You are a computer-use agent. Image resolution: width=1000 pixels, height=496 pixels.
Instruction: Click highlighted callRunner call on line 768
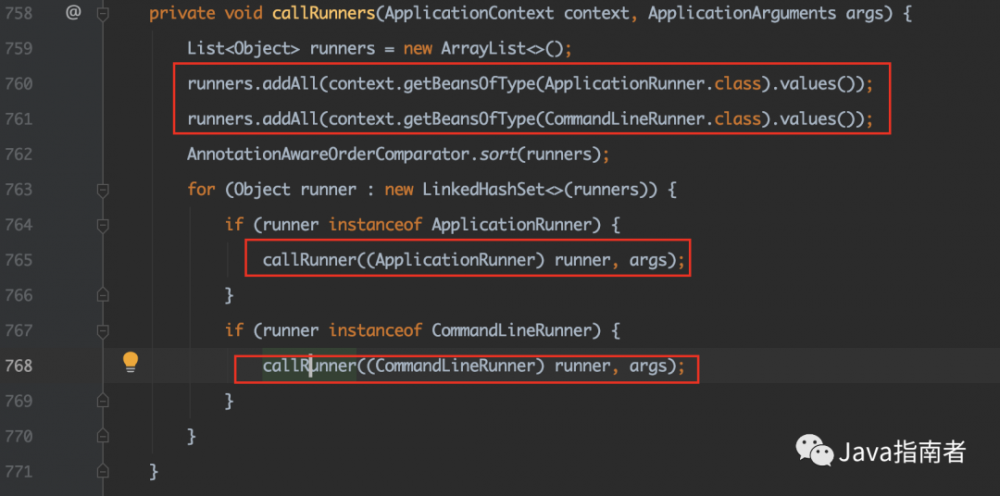tap(309, 366)
